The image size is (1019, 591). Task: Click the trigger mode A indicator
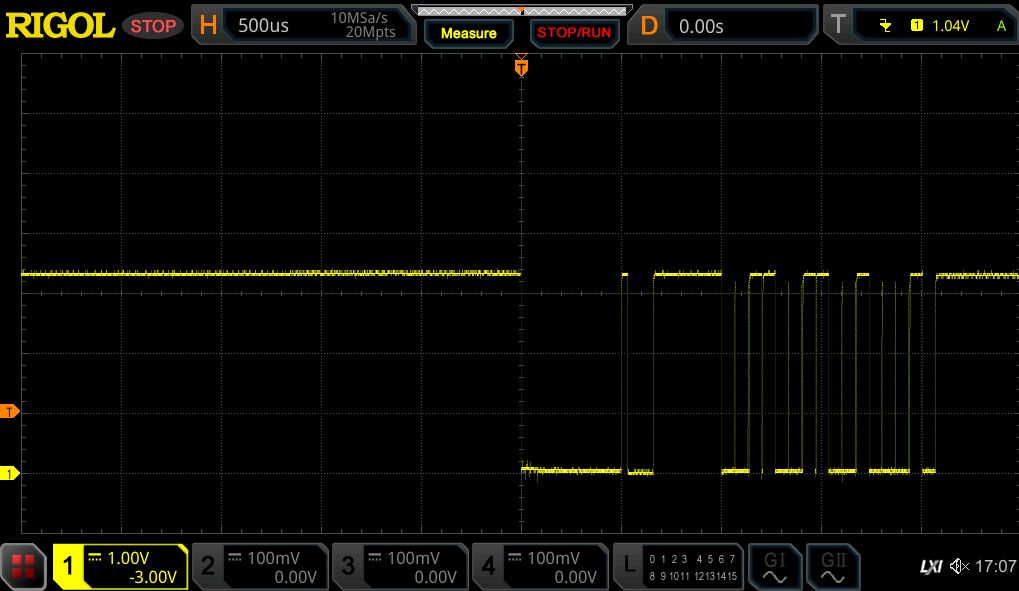[x=1001, y=26]
